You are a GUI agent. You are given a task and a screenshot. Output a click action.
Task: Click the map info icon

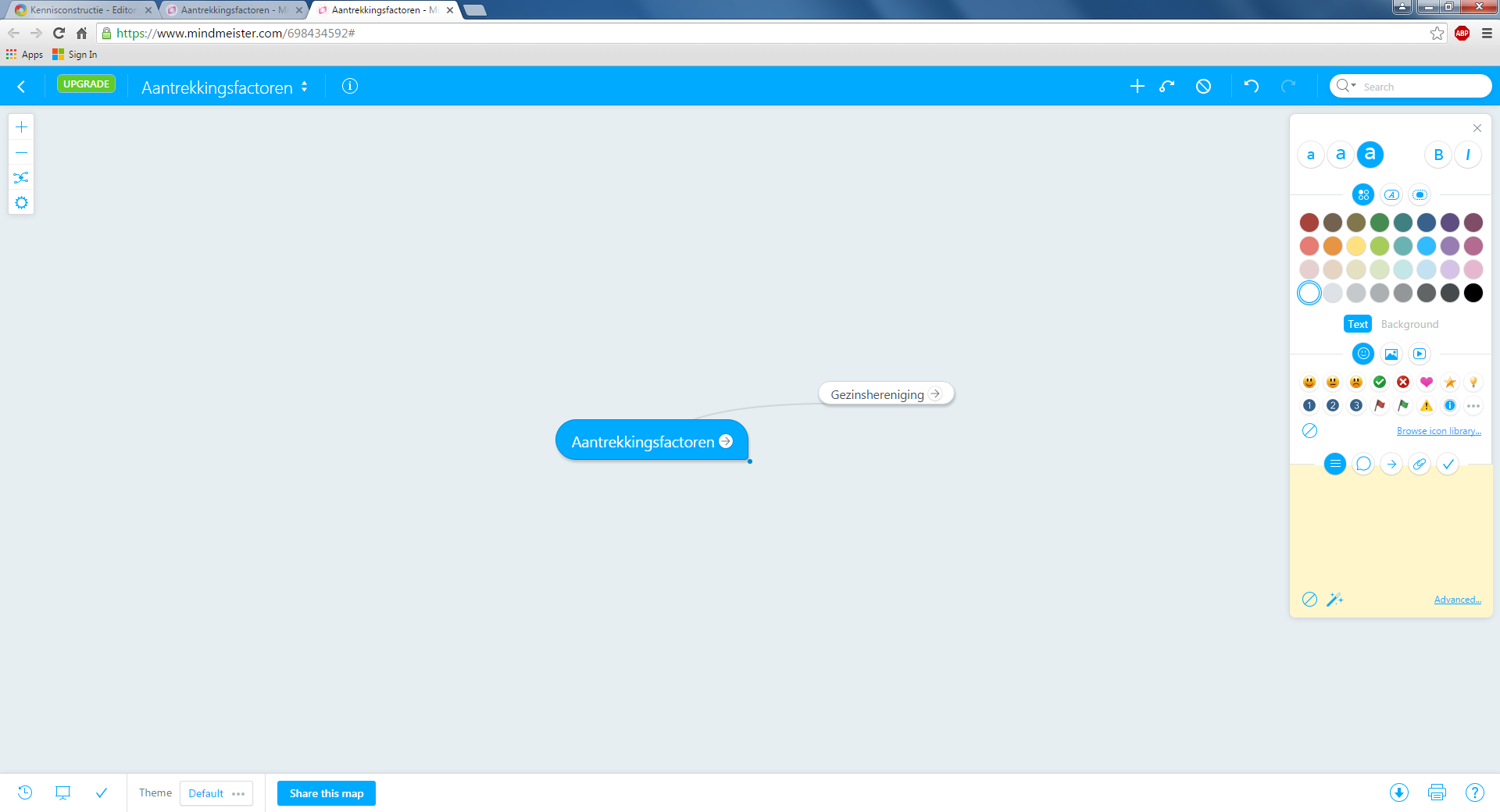(350, 87)
